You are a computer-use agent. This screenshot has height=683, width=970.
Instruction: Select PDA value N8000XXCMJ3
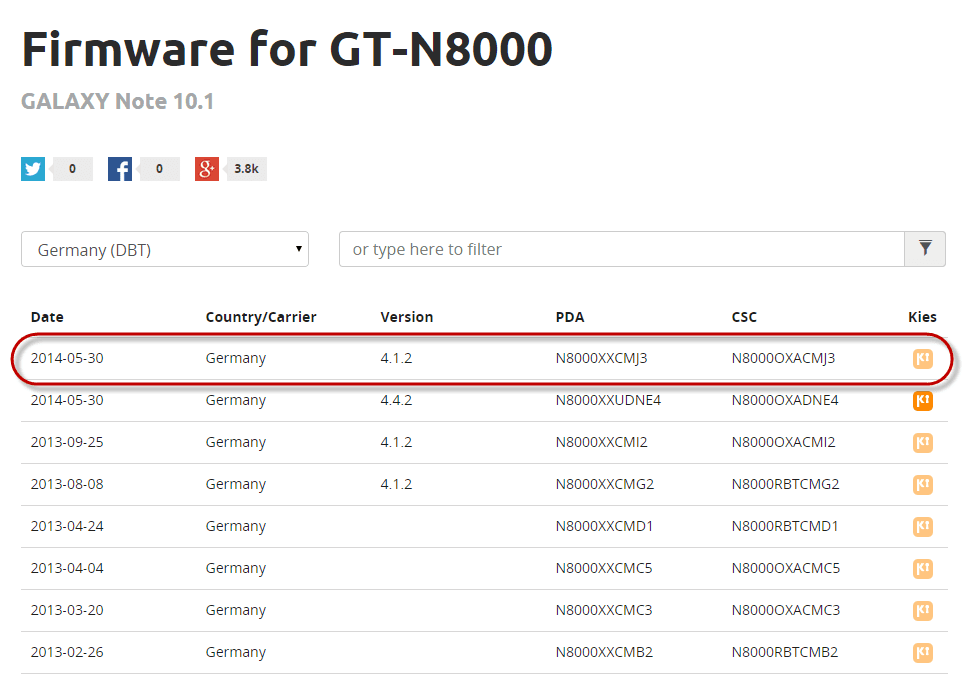tap(601, 358)
